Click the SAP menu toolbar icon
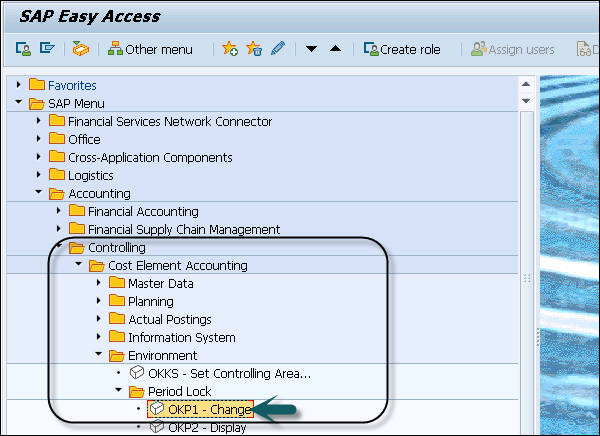Image resolution: width=600 pixels, height=436 pixels. tap(46, 49)
